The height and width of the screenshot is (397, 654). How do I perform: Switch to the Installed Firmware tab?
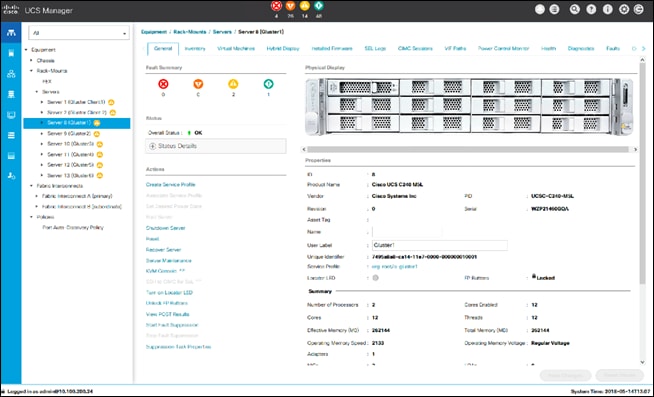[x=332, y=48]
